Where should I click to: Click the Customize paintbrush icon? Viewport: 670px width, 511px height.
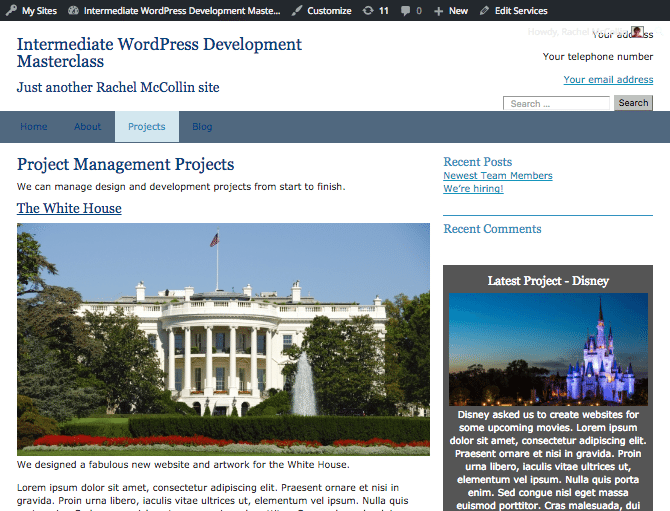297,10
